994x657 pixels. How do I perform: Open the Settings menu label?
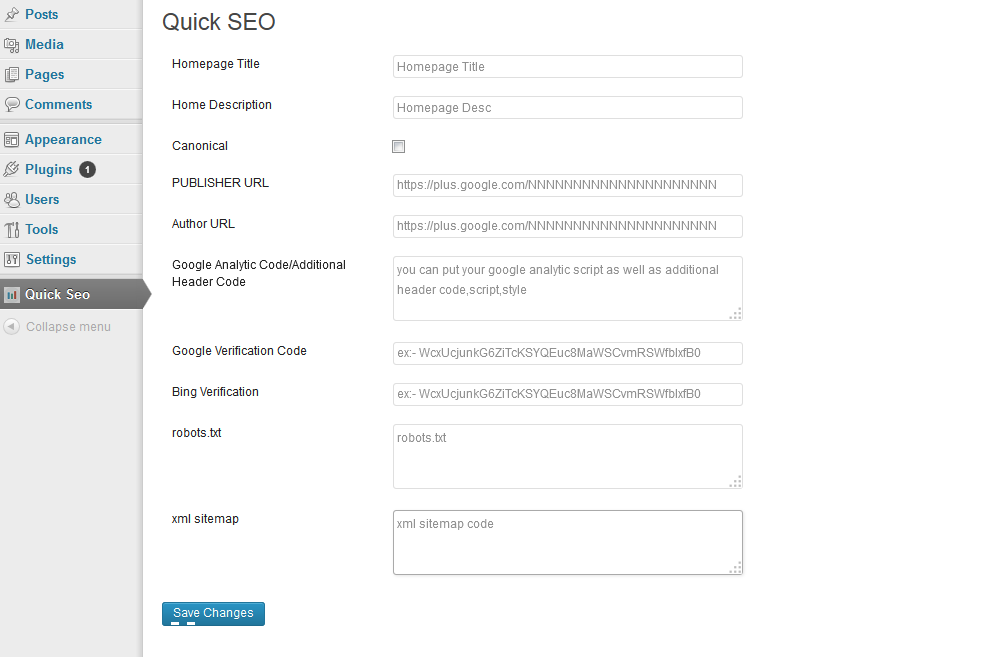(x=51, y=259)
